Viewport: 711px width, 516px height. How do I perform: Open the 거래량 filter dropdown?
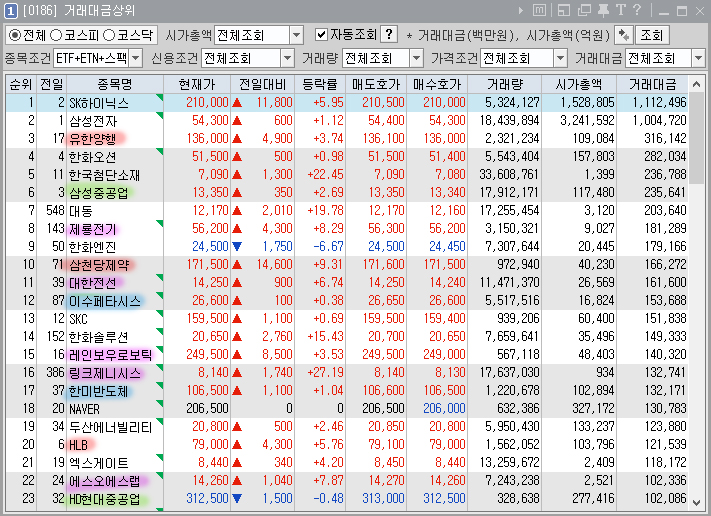416,58
